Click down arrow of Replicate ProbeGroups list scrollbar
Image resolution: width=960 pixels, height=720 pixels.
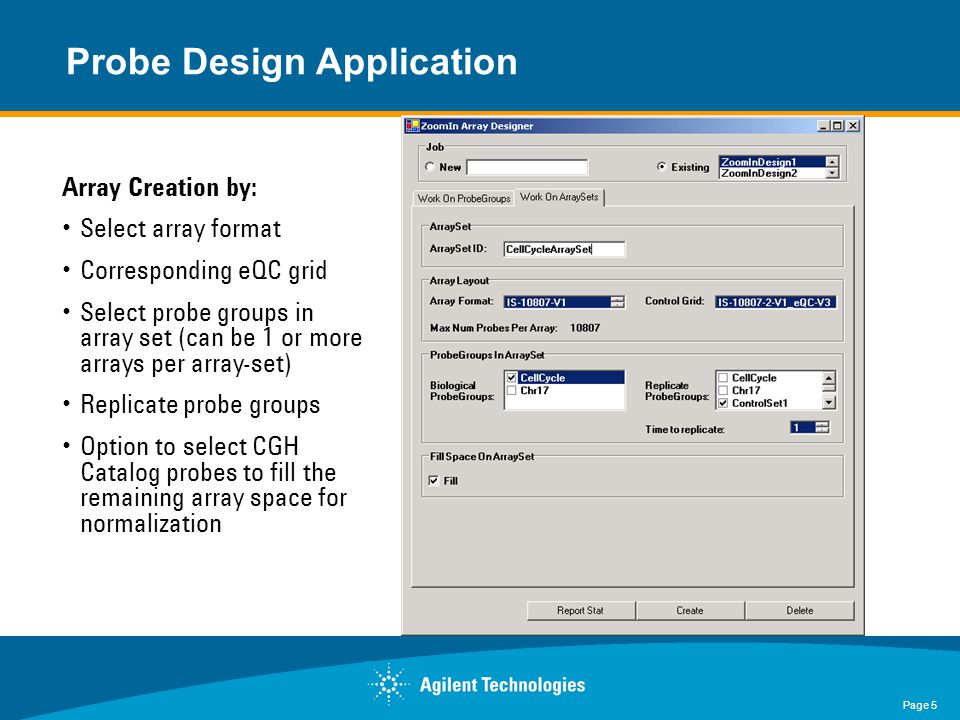point(828,403)
